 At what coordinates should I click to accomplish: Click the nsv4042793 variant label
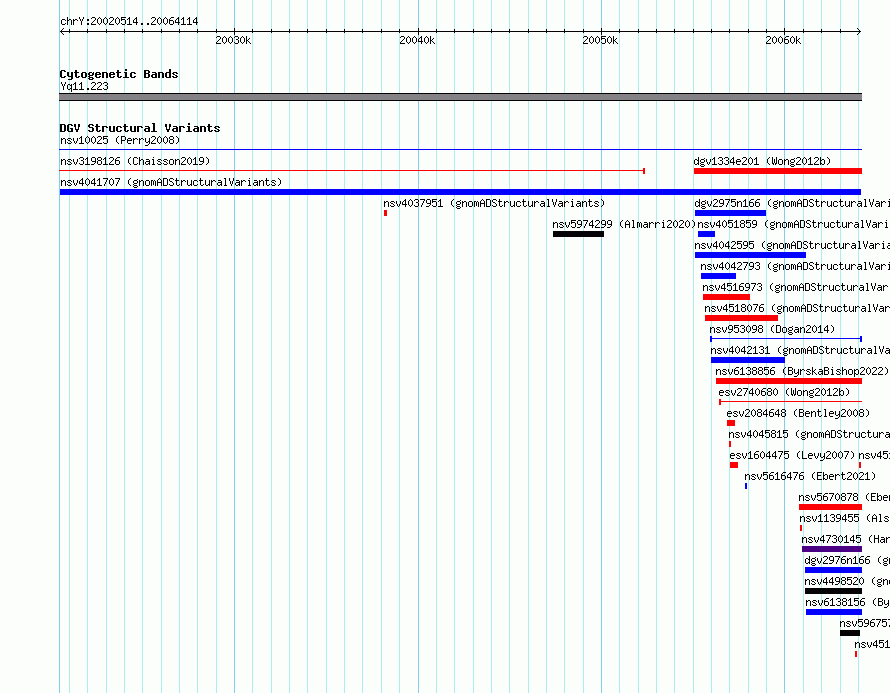(795, 266)
